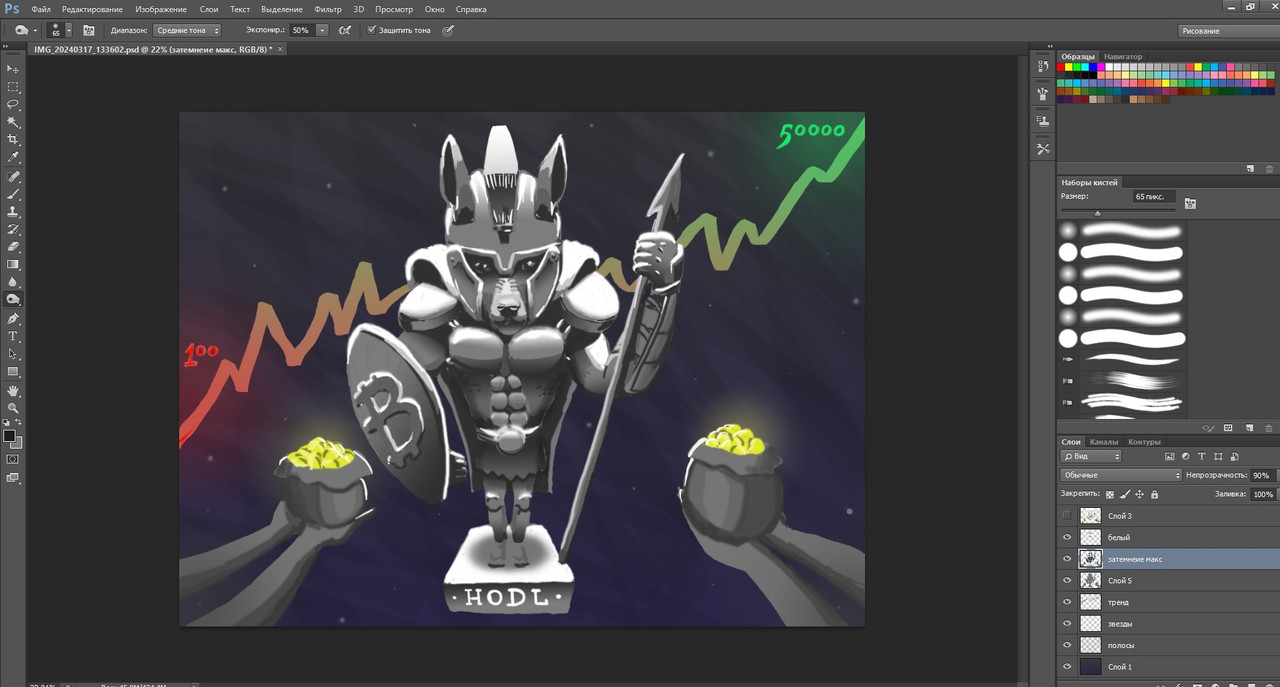Filter layers by pixel layer icon
Screen dimensions: 1280x687
tap(1169, 456)
